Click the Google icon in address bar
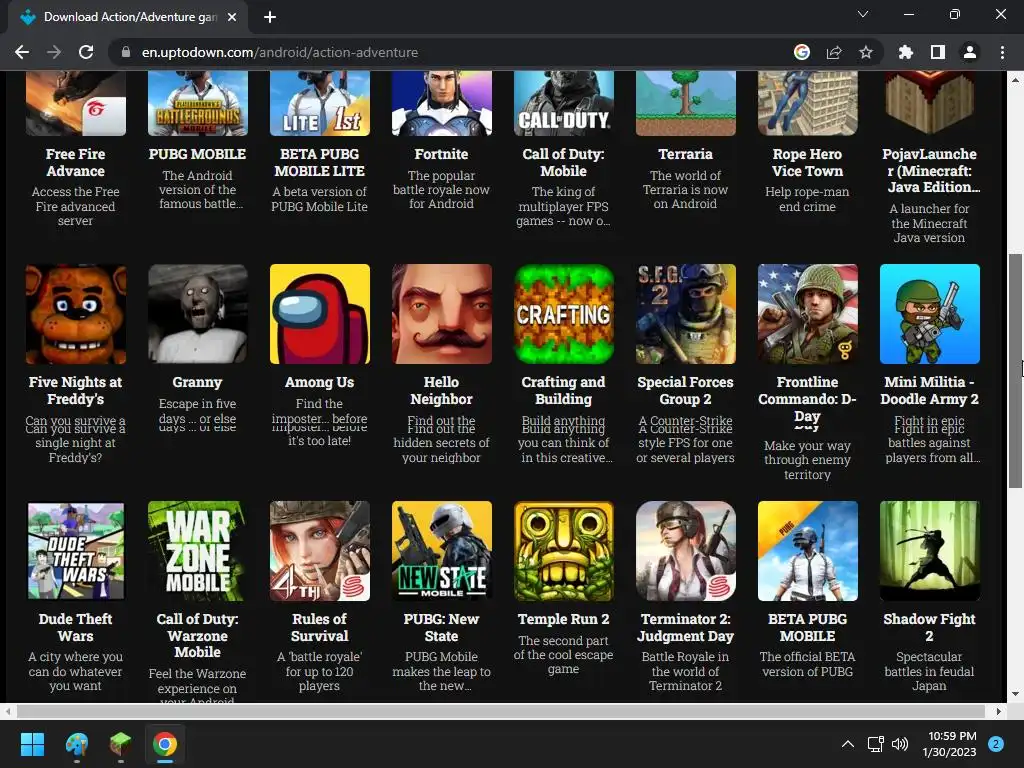The image size is (1024, 768). point(802,52)
